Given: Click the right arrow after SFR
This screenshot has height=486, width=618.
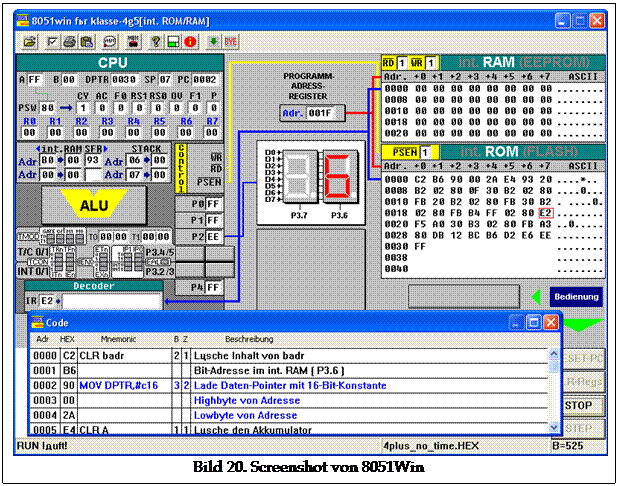Looking at the screenshot, I should [105, 149].
